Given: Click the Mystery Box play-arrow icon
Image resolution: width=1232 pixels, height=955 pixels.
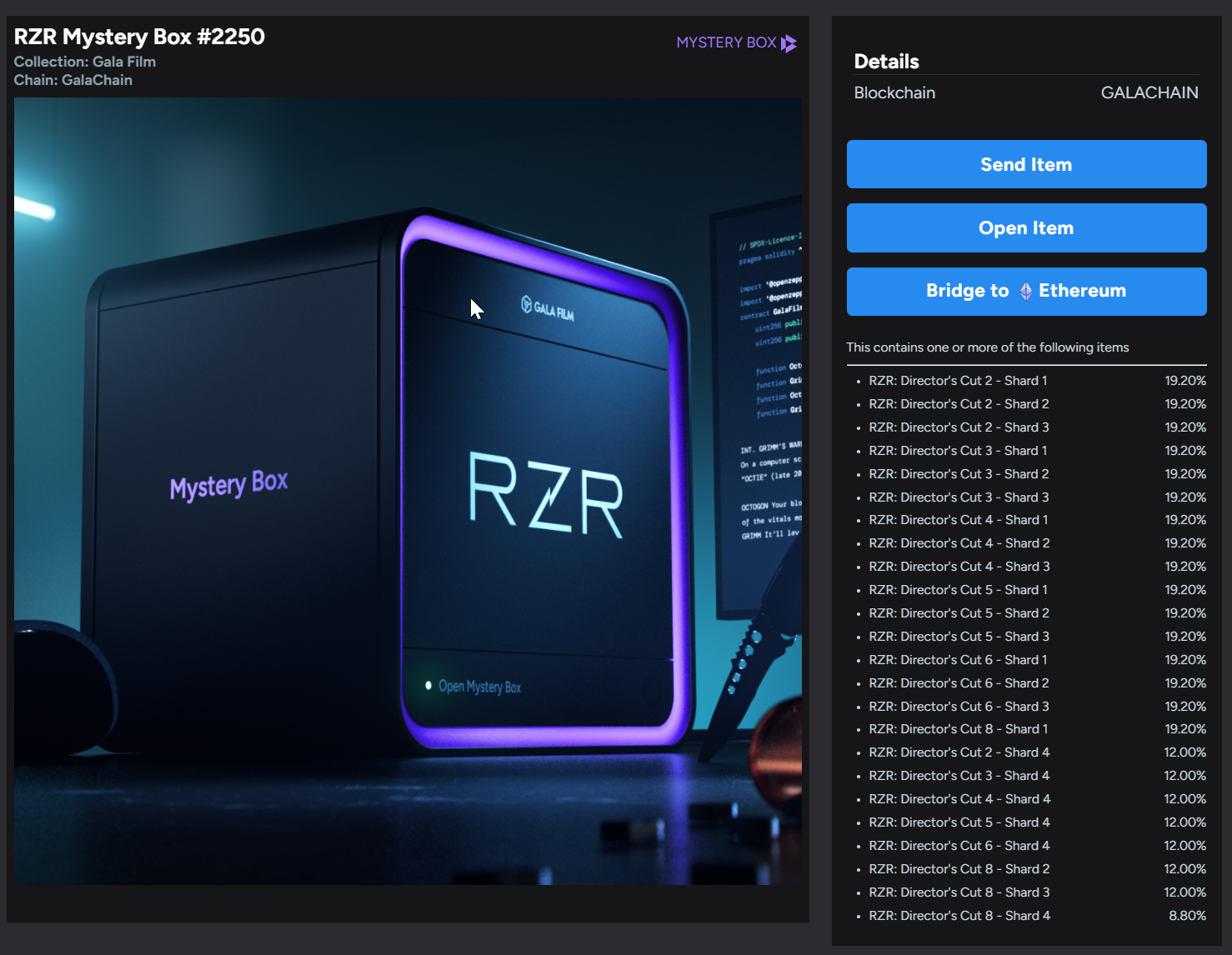Looking at the screenshot, I should click(789, 43).
